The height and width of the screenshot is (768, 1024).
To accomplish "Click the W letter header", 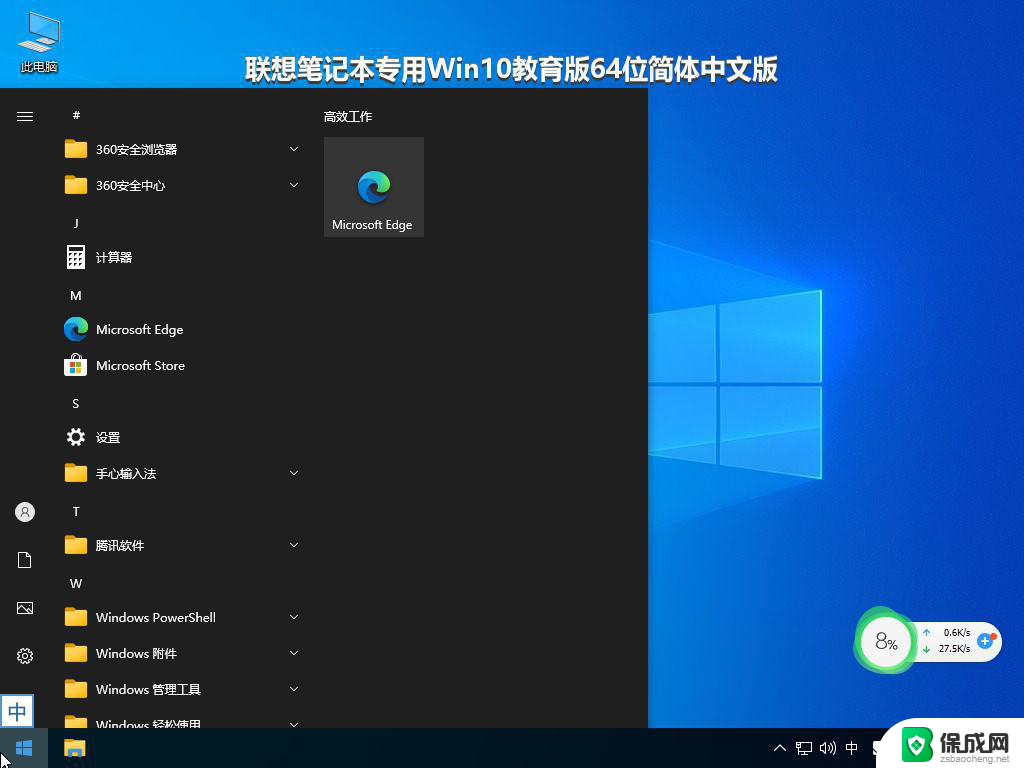I will 76,583.
